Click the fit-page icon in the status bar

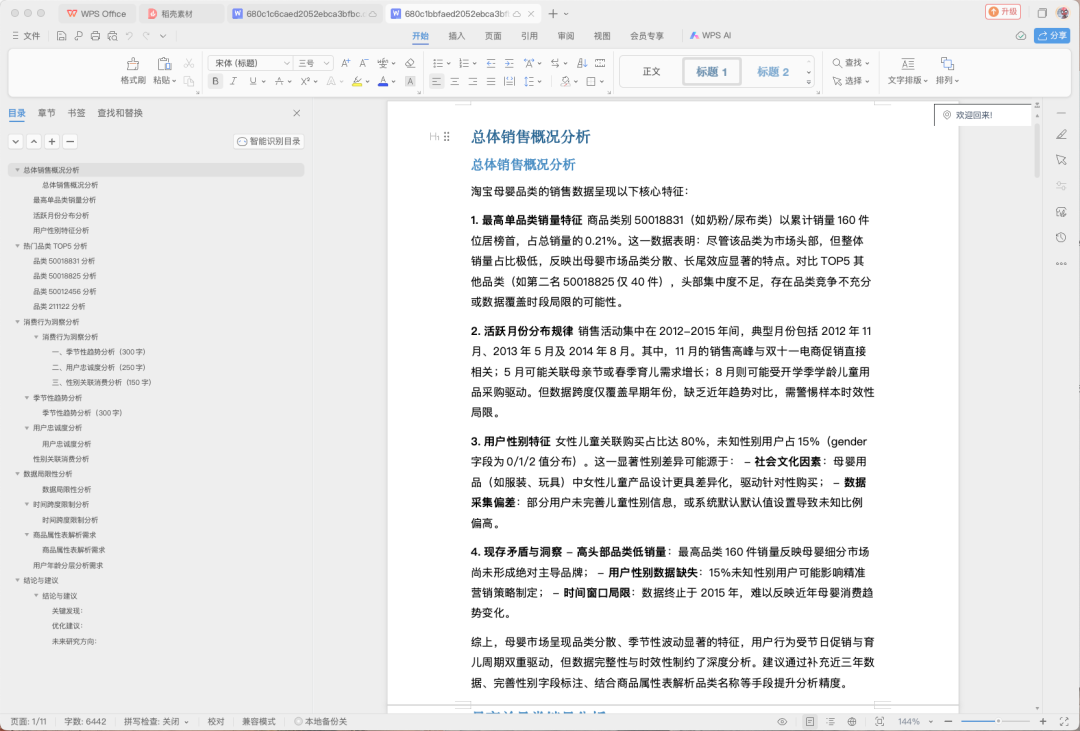[x=880, y=721]
